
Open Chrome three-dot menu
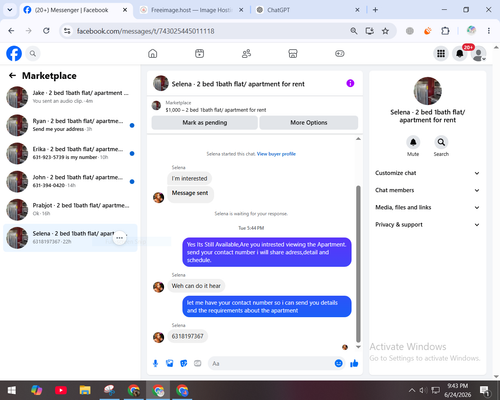coord(489,31)
